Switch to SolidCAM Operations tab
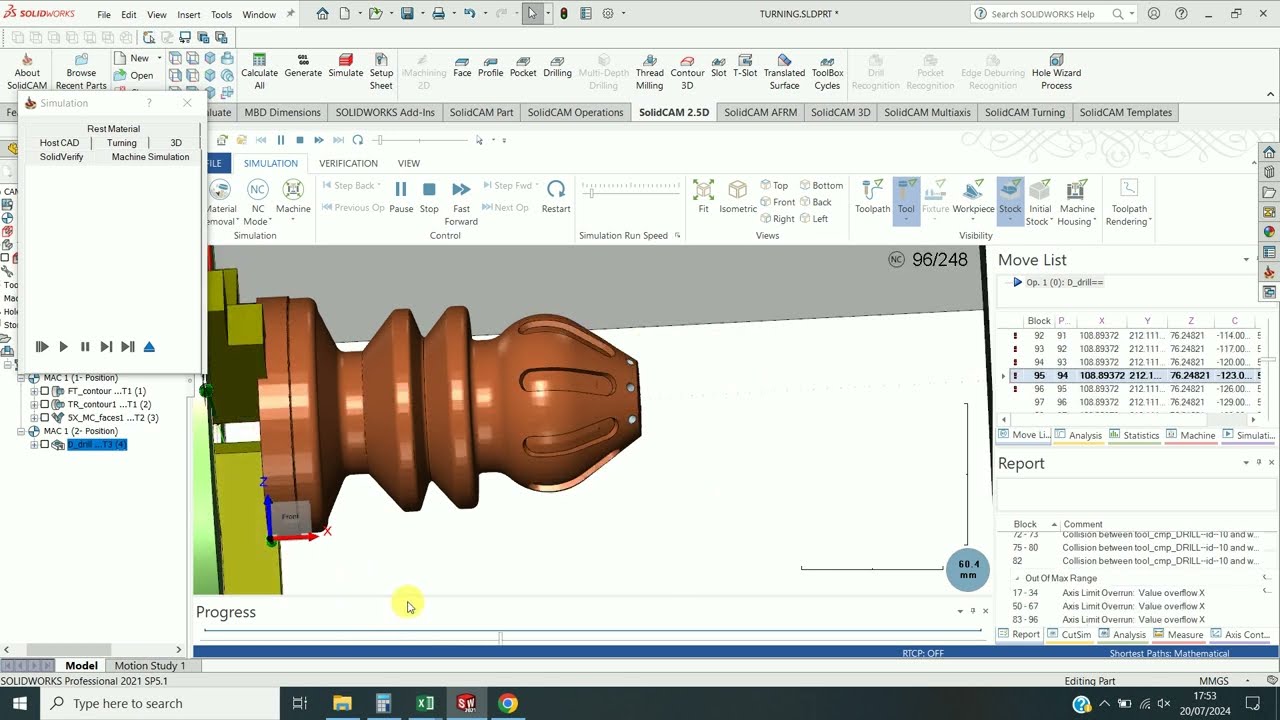 [x=575, y=112]
